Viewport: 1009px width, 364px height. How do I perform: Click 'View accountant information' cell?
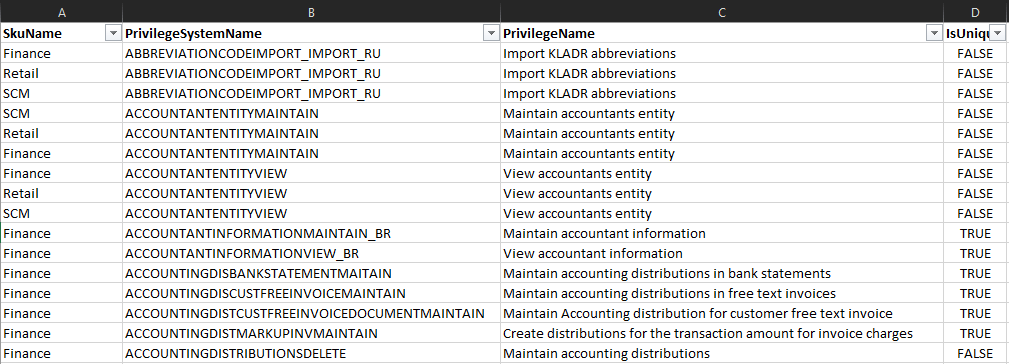721,253
